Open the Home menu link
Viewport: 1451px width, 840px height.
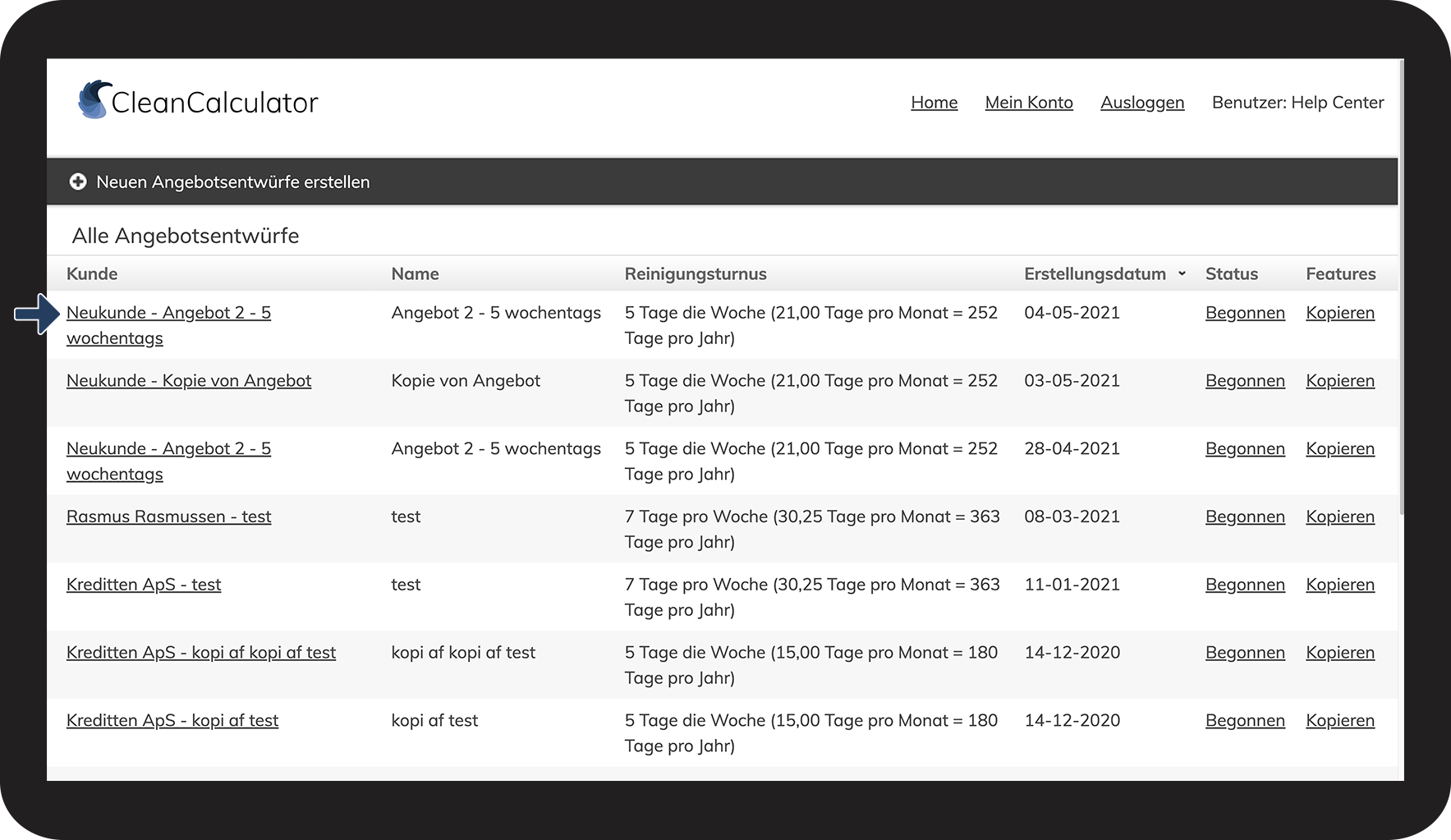pos(934,103)
